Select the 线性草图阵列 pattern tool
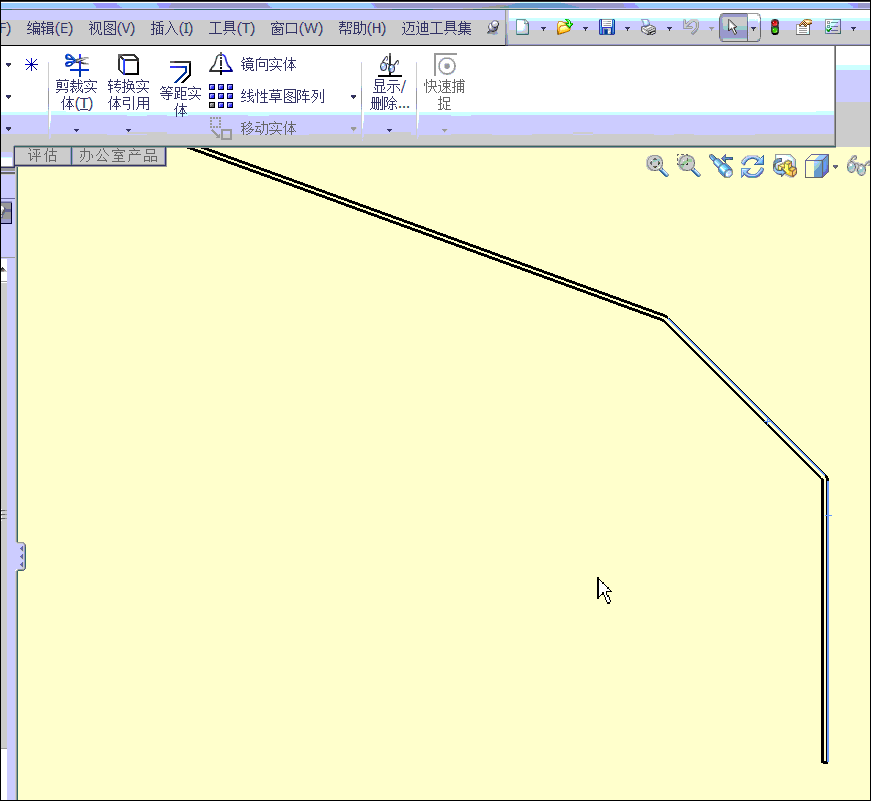871x801 pixels. (x=267, y=96)
